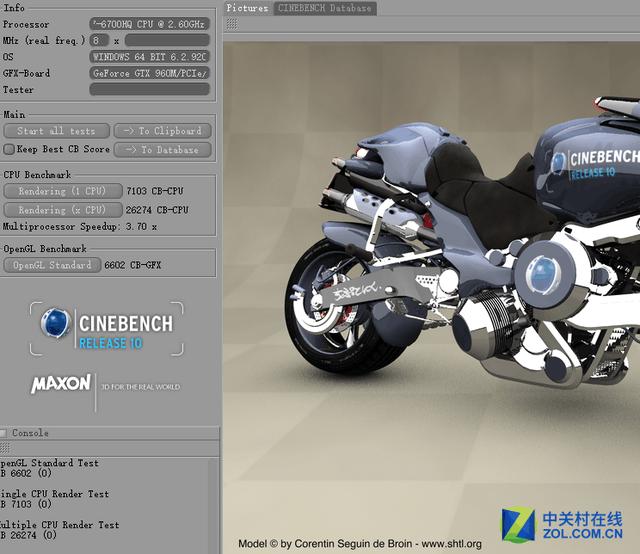Click the 26274 CB-CPU score
Screen dimensions: 640x554
157,210
